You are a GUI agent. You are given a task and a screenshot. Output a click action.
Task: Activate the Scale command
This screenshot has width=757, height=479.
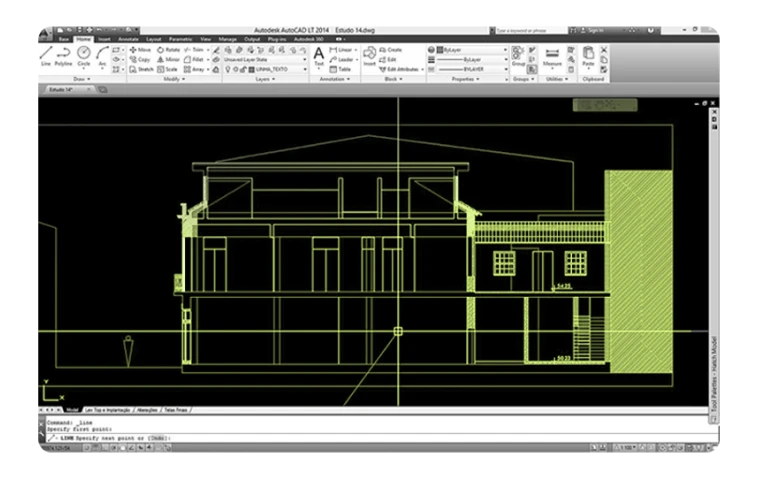pos(168,69)
